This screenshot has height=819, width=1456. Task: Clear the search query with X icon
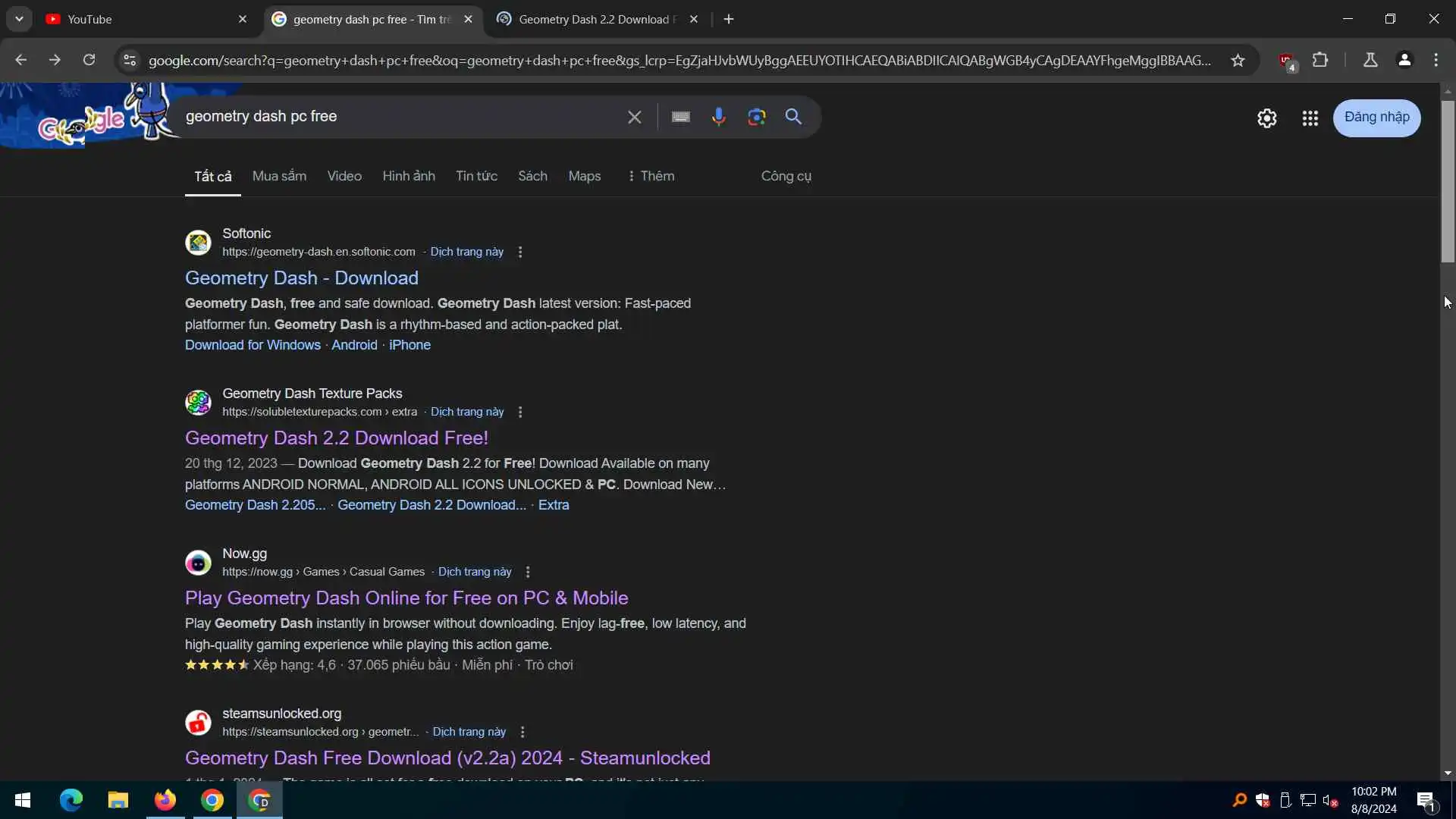tap(634, 117)
